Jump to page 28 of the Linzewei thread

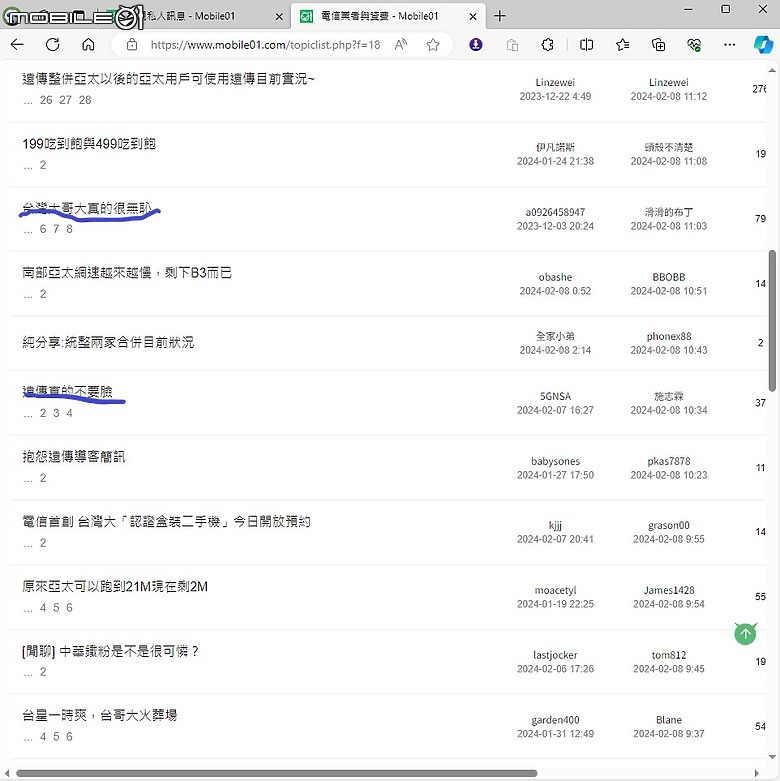85,100
